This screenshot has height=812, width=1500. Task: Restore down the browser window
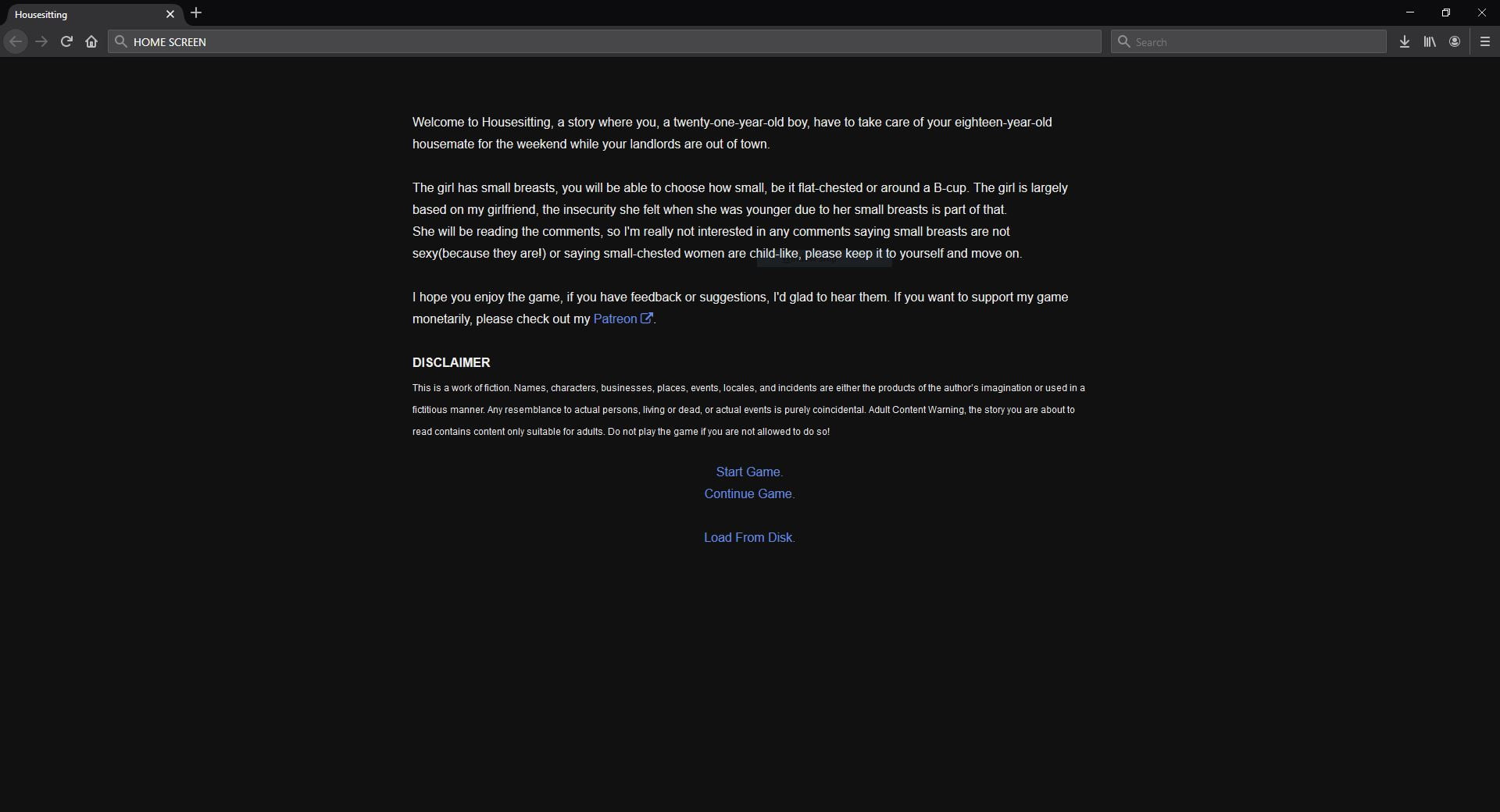[1445, 13]
